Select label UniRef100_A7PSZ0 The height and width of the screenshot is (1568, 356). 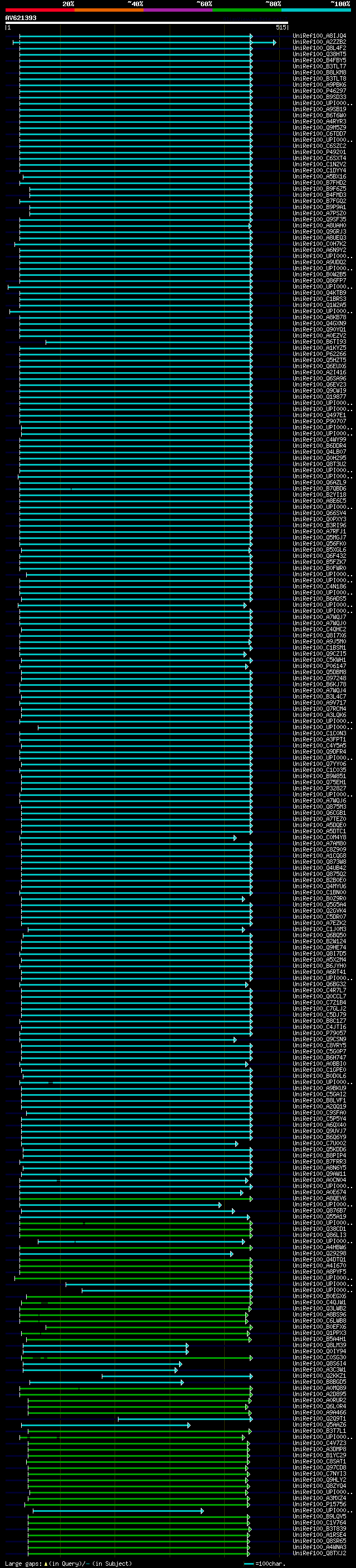point(319,213)
